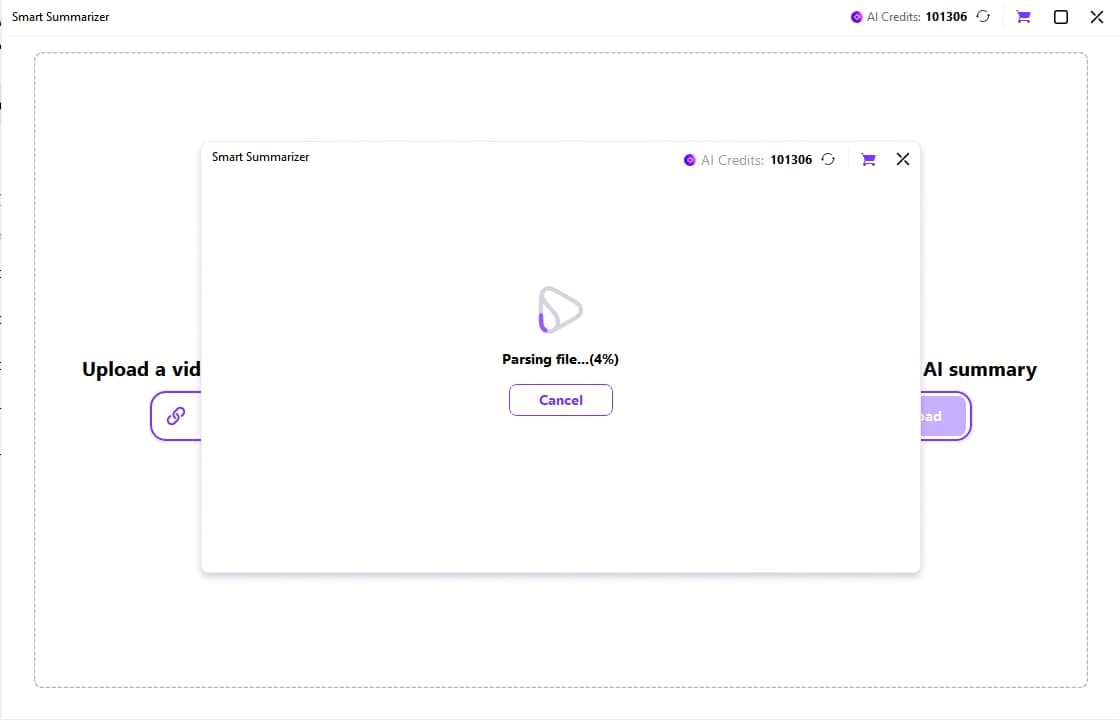
Task: Close the main Smart Summarizer window
Action: coord(1096,17)
